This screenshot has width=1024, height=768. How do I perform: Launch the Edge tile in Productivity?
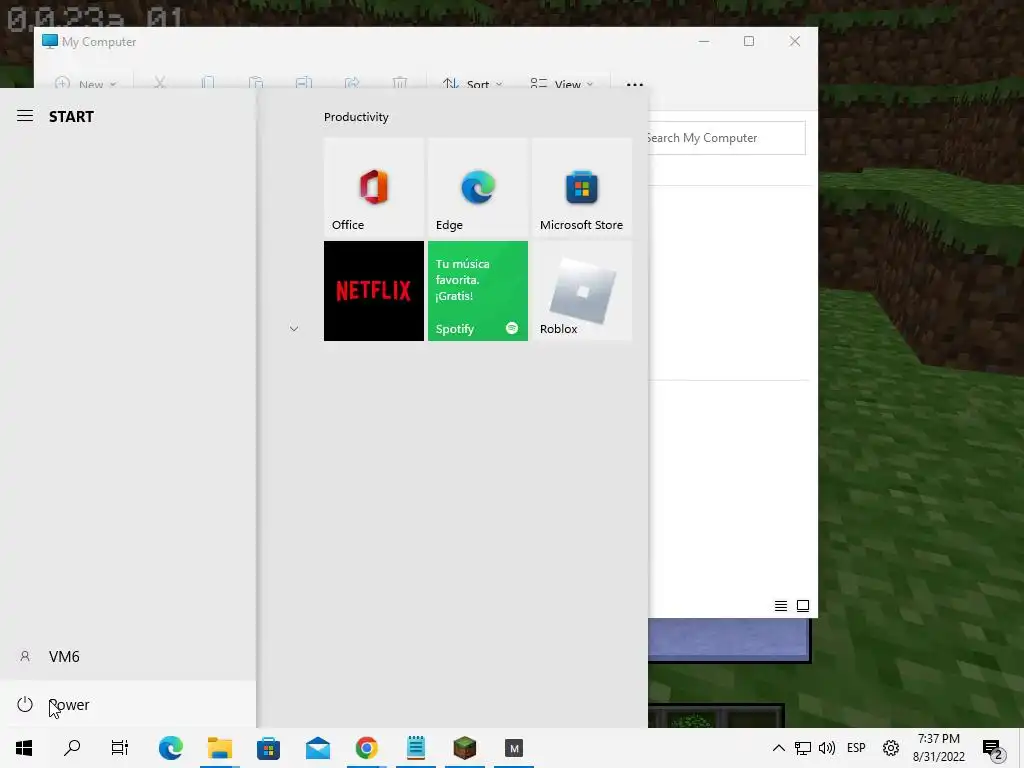(x=477, y=187)
